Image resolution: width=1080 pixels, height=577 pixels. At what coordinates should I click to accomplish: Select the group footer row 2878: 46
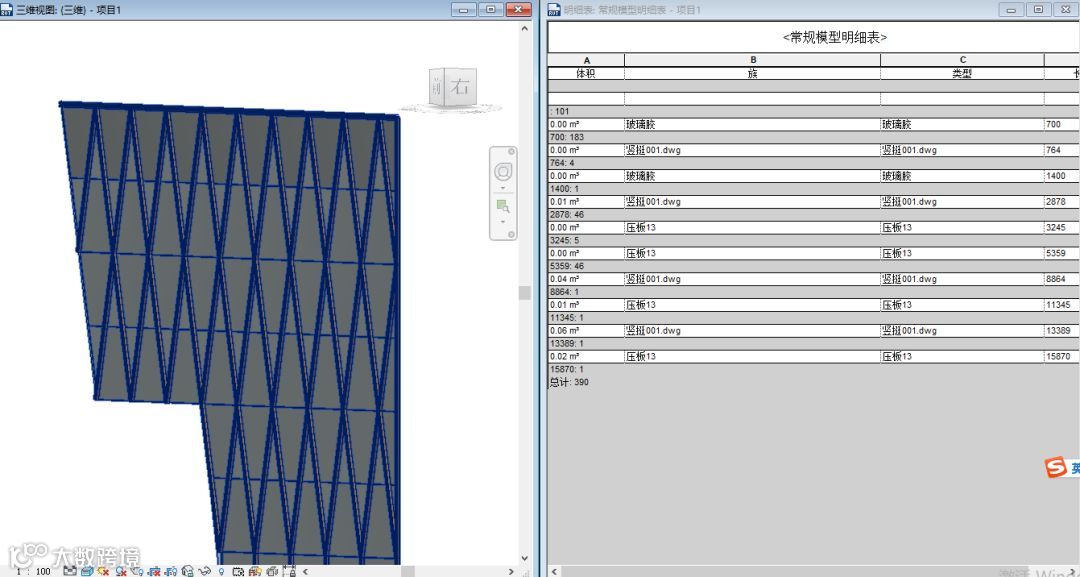[x=814, y=215]
